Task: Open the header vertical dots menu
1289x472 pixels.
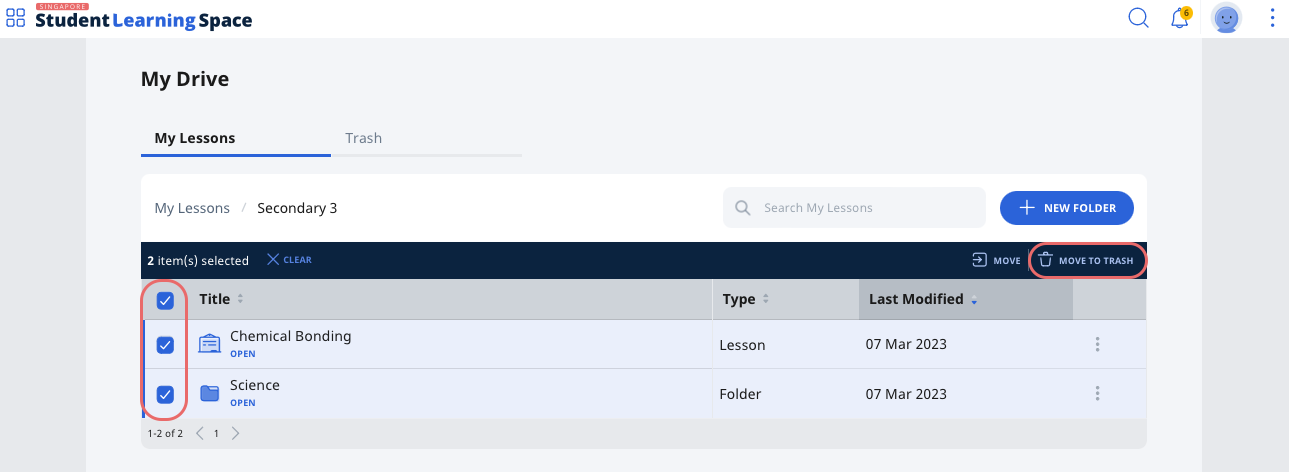Action: tap(1272, 18)
